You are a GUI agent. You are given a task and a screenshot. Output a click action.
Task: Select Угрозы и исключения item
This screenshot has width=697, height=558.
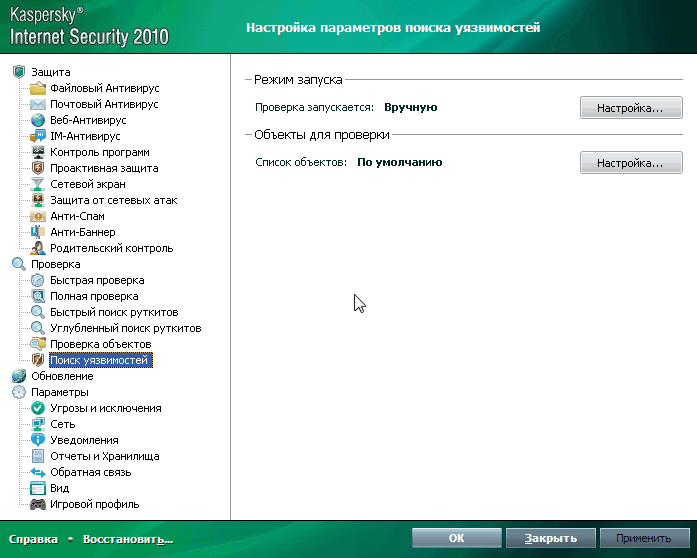click(106, 408)
